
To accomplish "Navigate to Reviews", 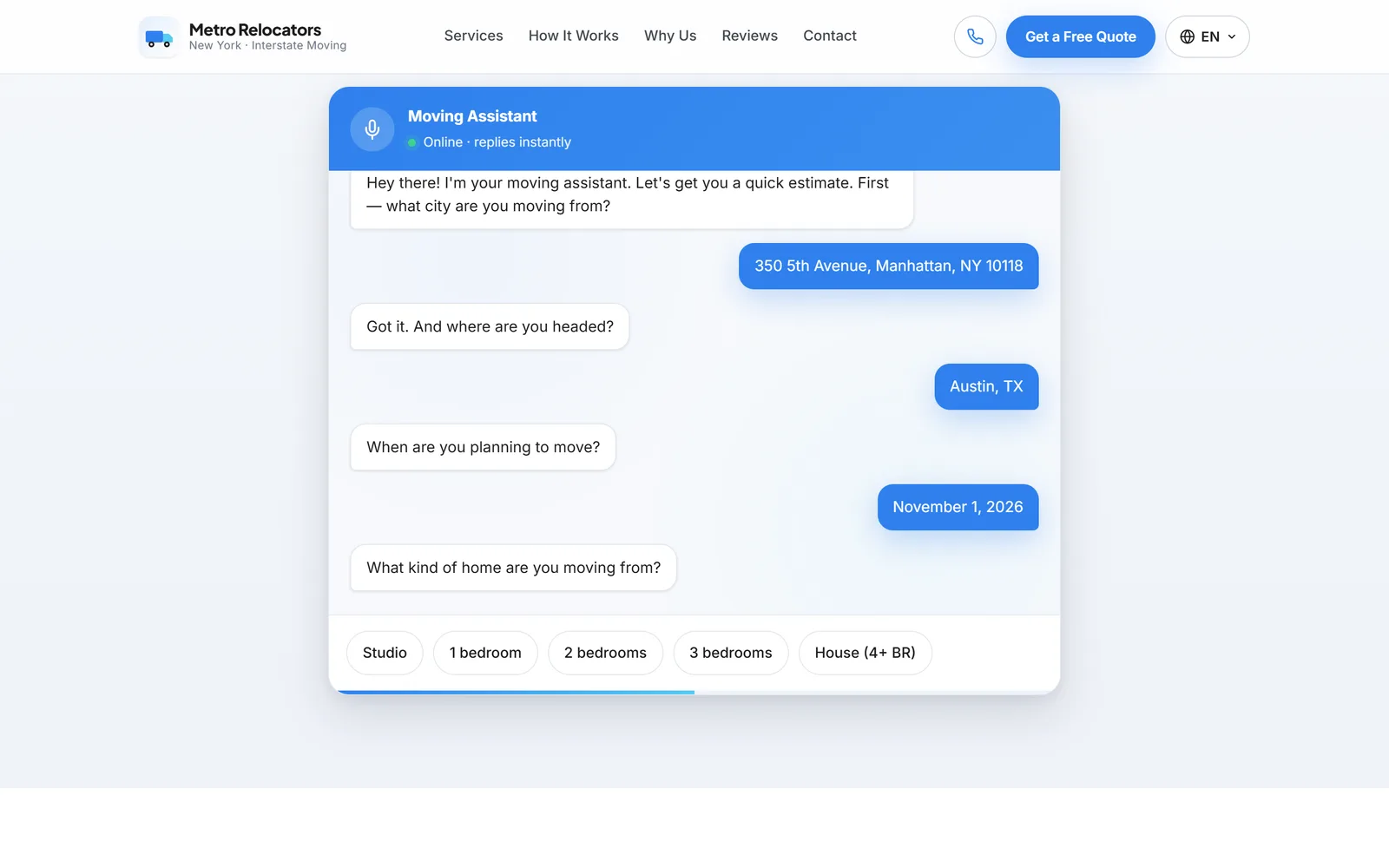I will point(750,36).
